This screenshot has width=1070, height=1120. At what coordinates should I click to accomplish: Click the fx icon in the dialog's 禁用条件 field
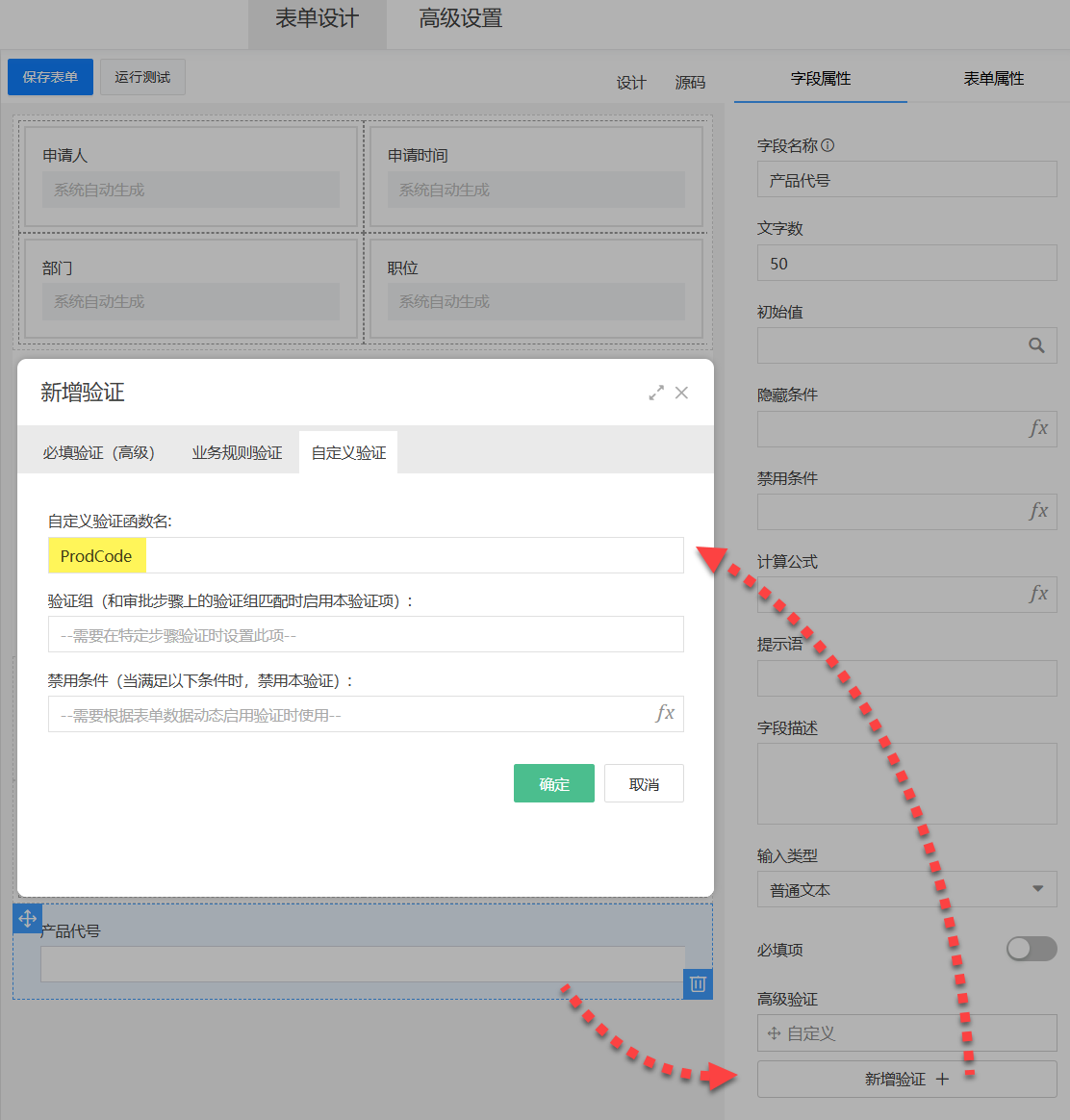click(x=665, y=714)
